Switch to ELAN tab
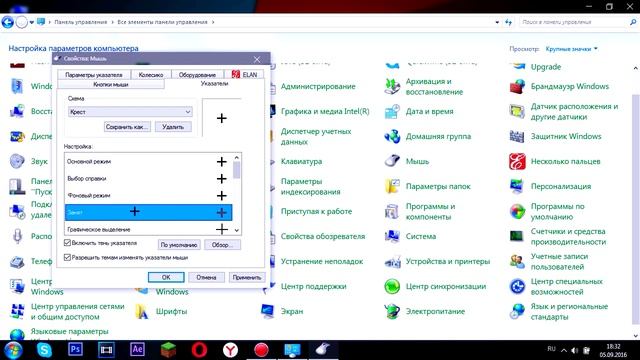Viewport: 640px width, 360px height. click(244, 75)
